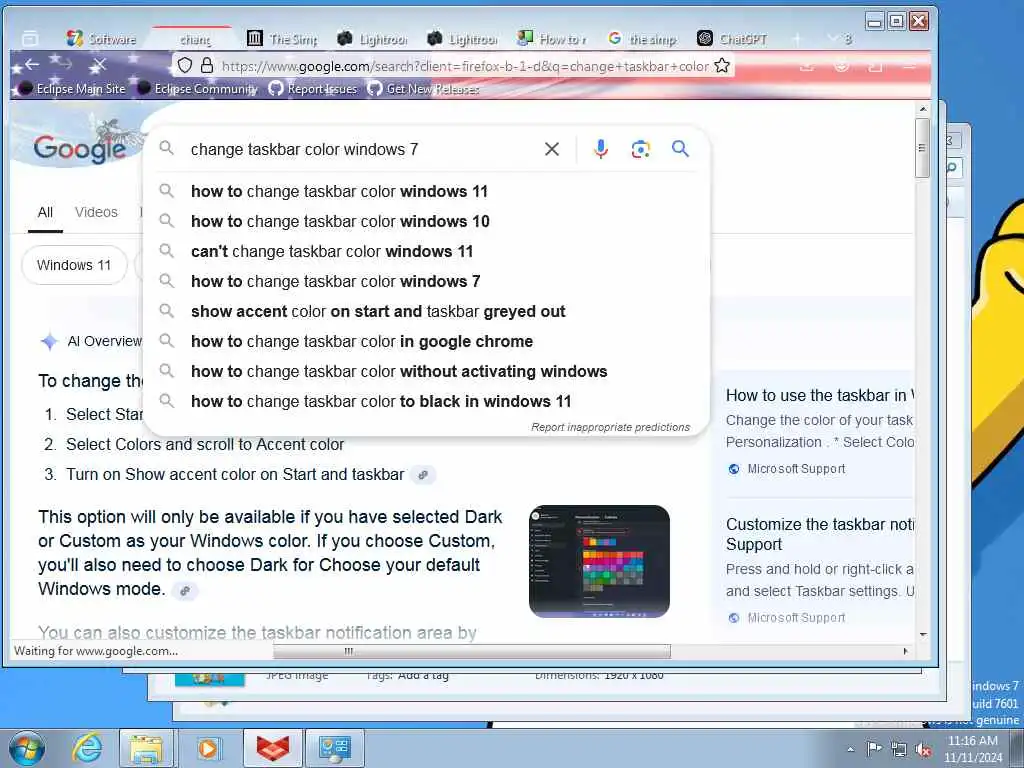Image resolution: width=1024 pixels, height=768 pixels.
Task: Click the vertical scrollbar up arrow
Action: [922, 109]
